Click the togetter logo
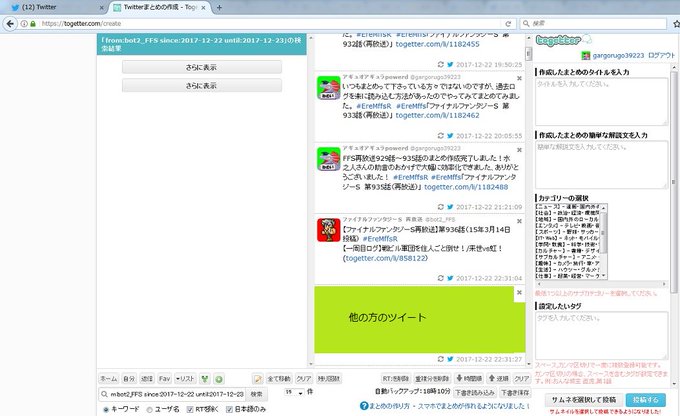Image resolution: width=680 pixels, height=416 pixels. click(x=563, y=40)
